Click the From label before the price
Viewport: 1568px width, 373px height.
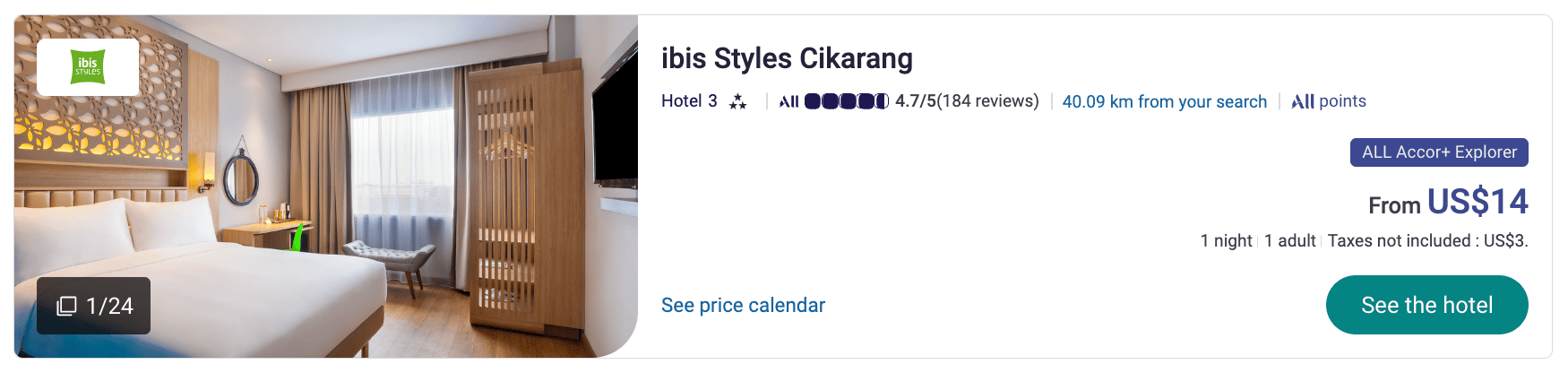pos(1394,205)
